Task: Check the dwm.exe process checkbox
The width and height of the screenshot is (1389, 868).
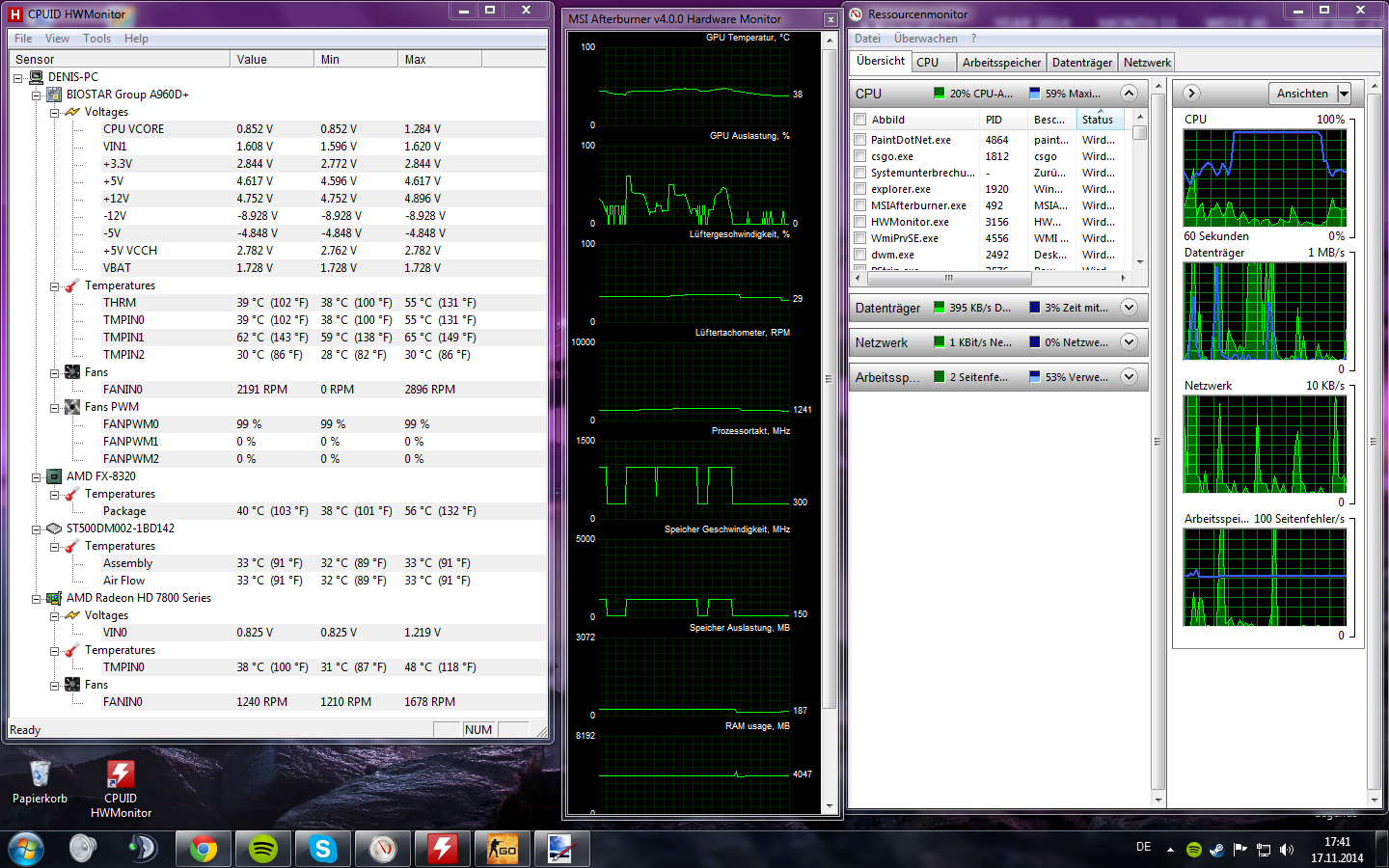Action: 859,255
